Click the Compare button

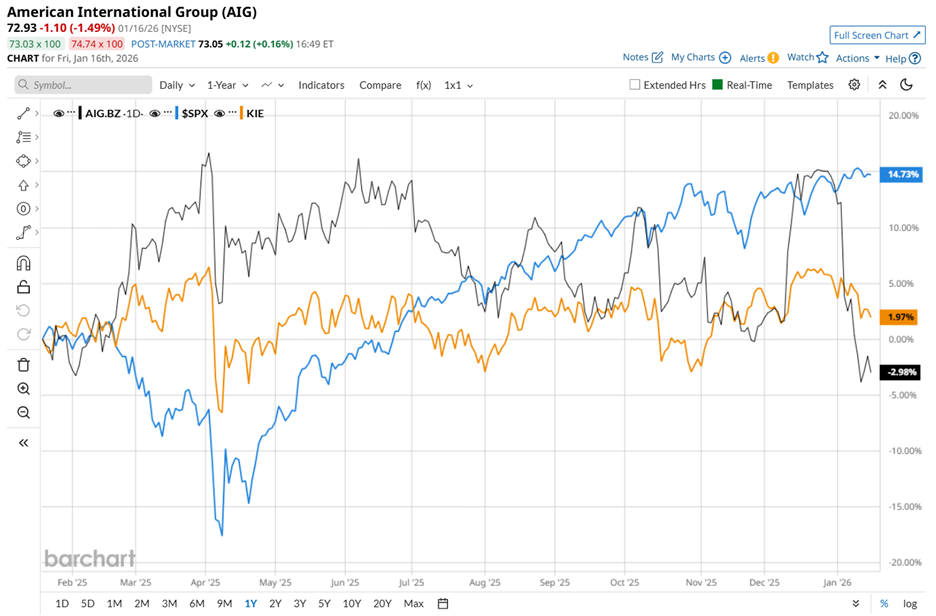tap(380, 85)
